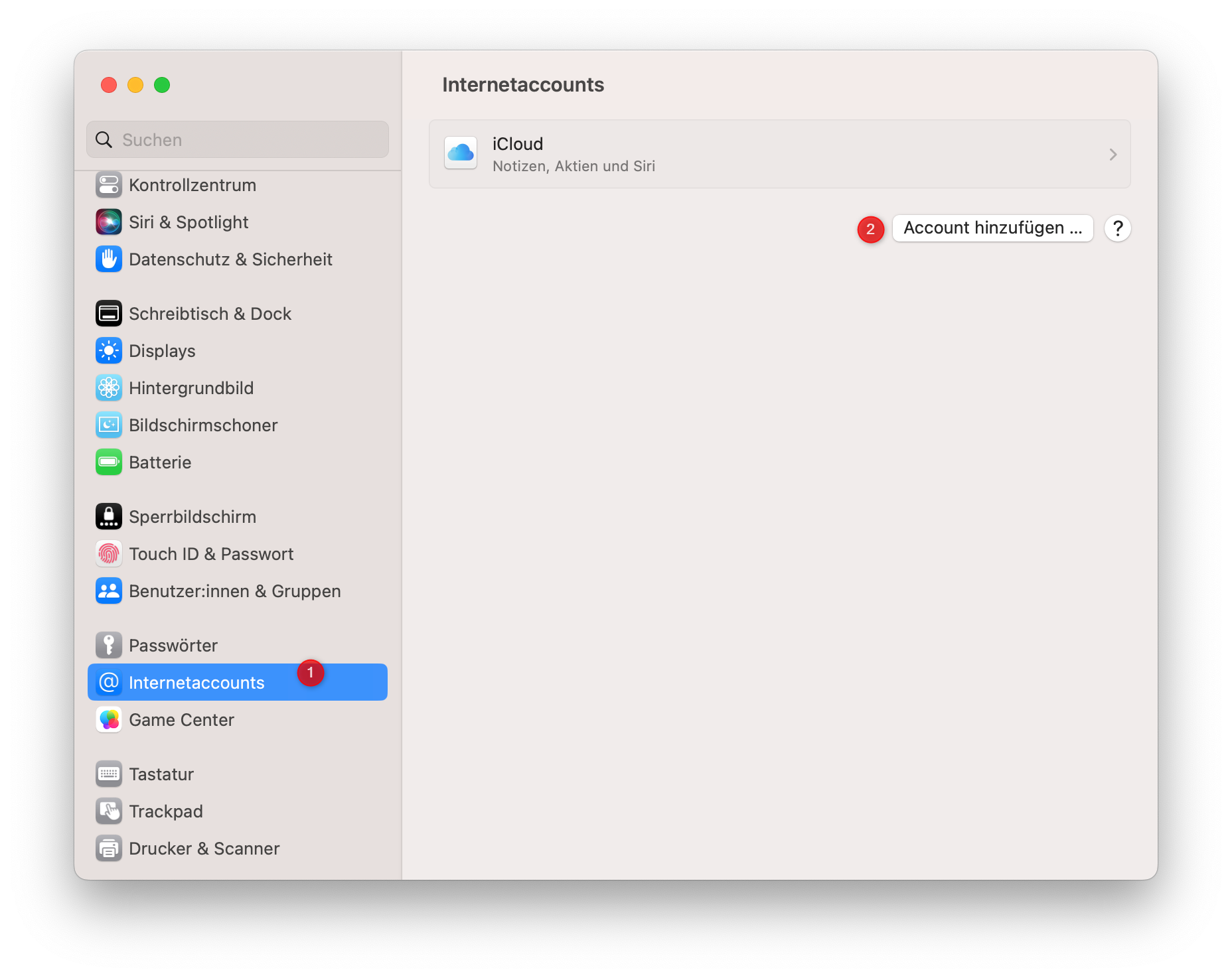Open the Drucker & Scanner icon
The width and height of the screenshot is (1232, 978).
click(x=109, y=849)
